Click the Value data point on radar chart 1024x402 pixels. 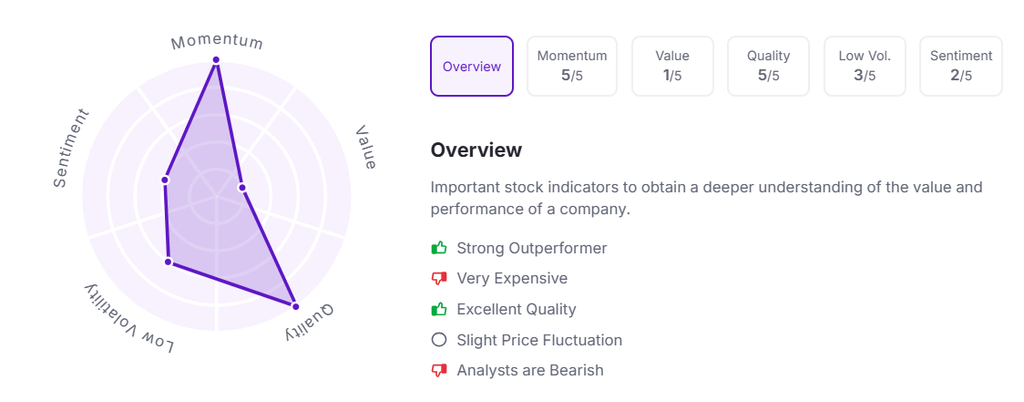[242, 187]
